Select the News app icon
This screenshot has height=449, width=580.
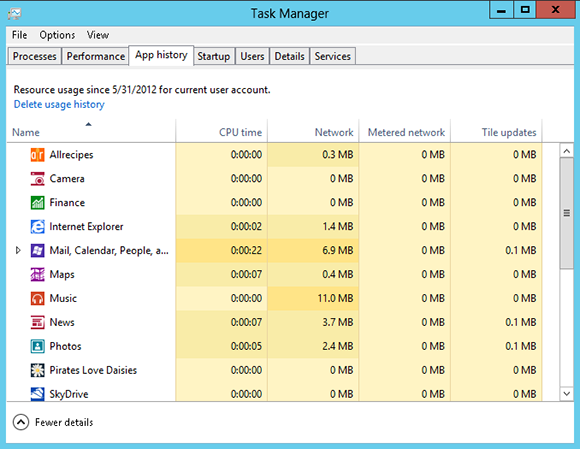pos(37,322)
